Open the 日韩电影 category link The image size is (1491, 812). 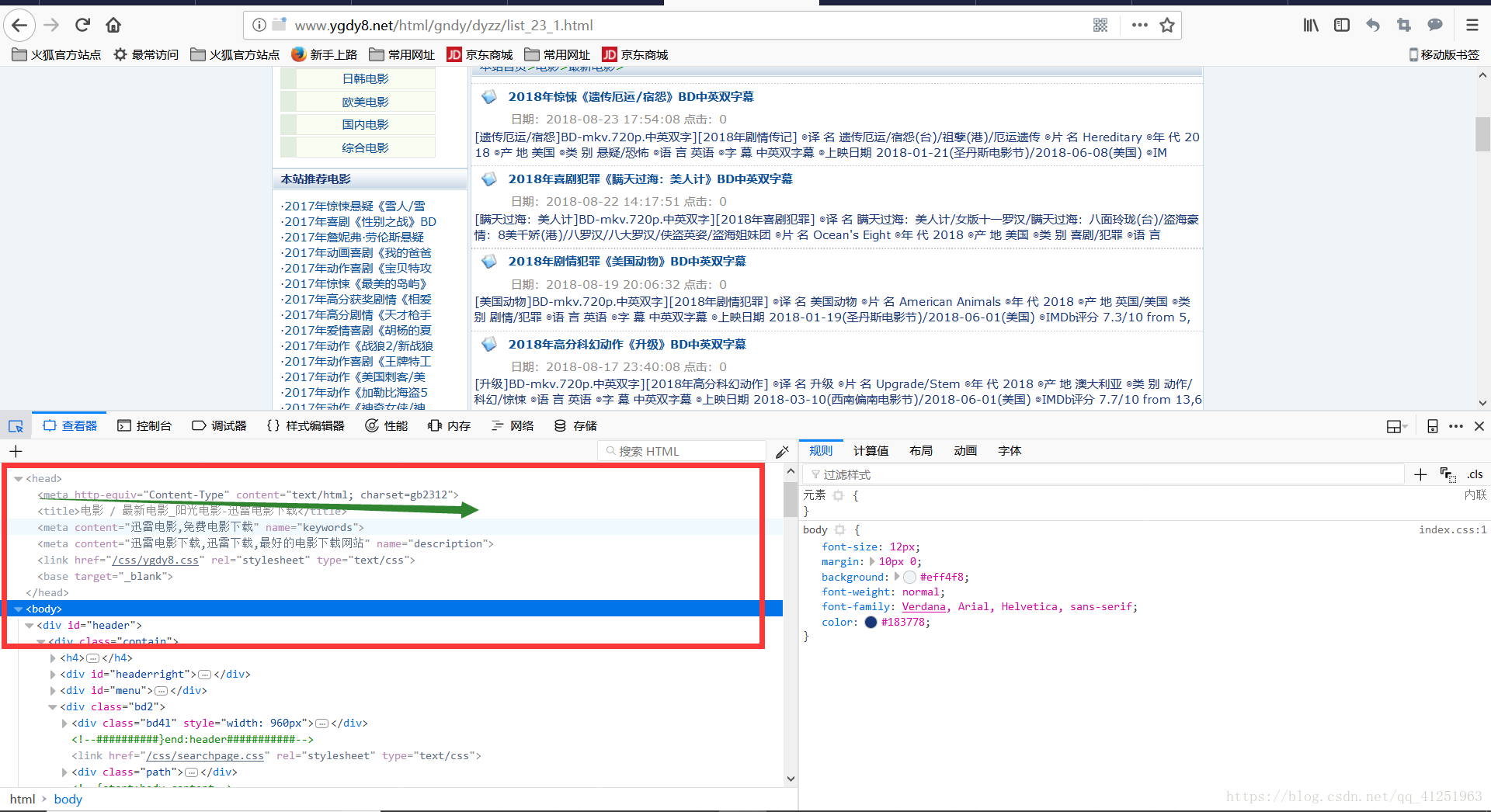coord(365,78)
